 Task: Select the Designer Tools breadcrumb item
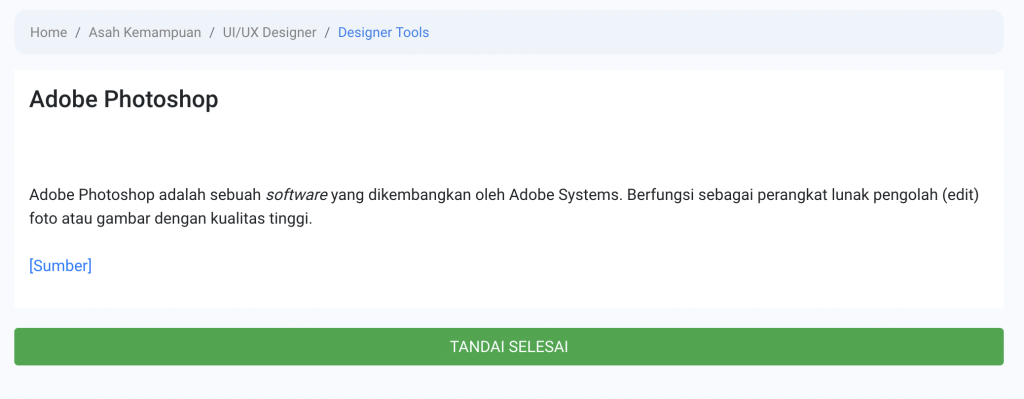tap(383, 32)
